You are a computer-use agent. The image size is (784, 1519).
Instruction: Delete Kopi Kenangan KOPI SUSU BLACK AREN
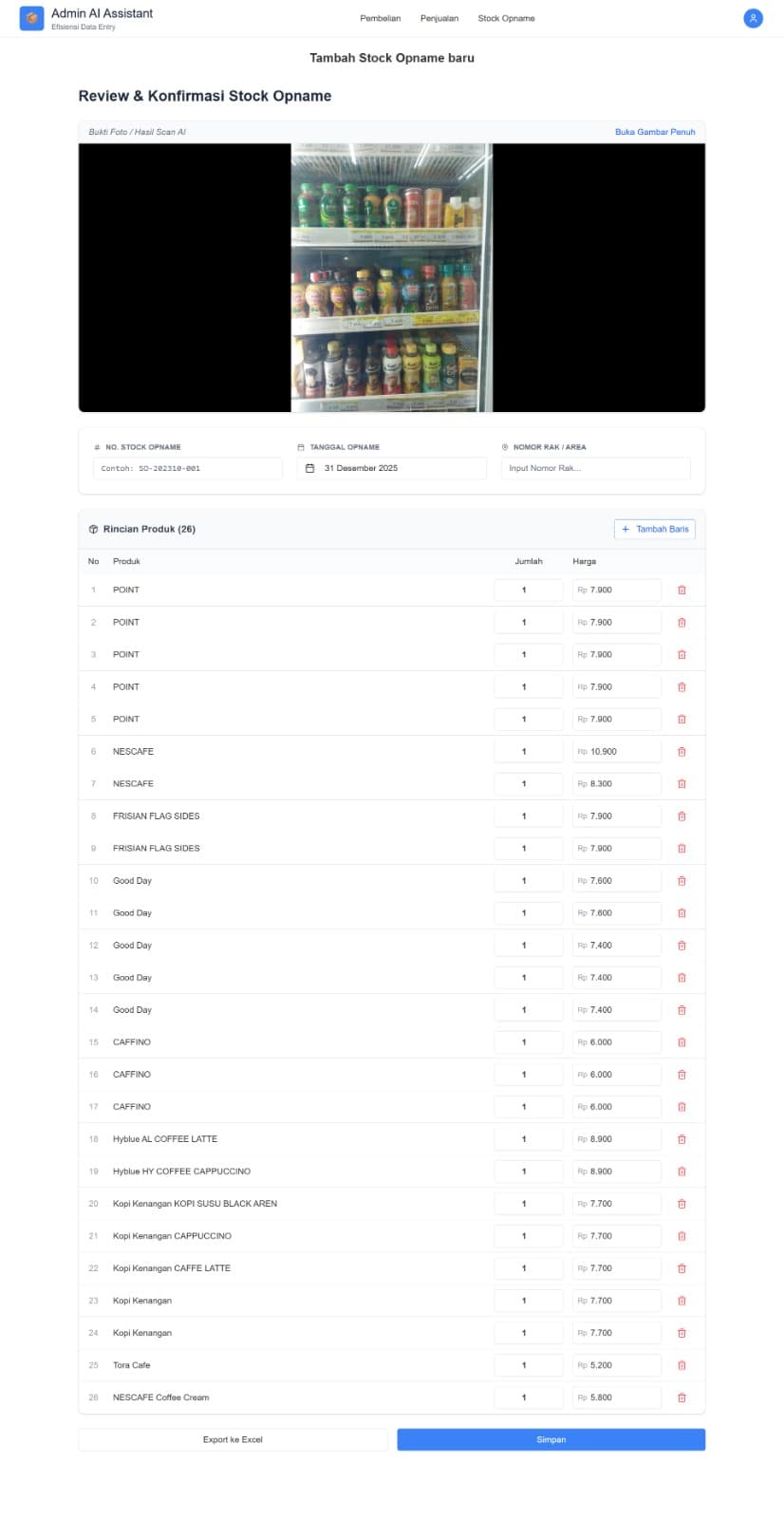point(681,1204)
